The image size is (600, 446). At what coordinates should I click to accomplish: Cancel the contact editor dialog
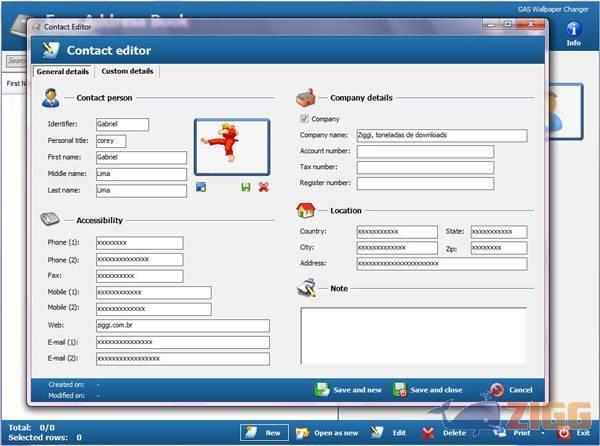[511, 390]
